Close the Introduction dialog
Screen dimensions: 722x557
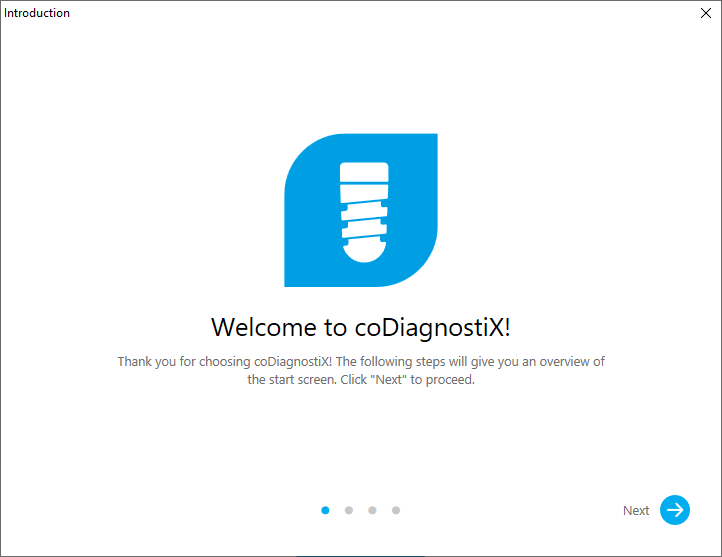pyautogui.click(x=705, y=13)
